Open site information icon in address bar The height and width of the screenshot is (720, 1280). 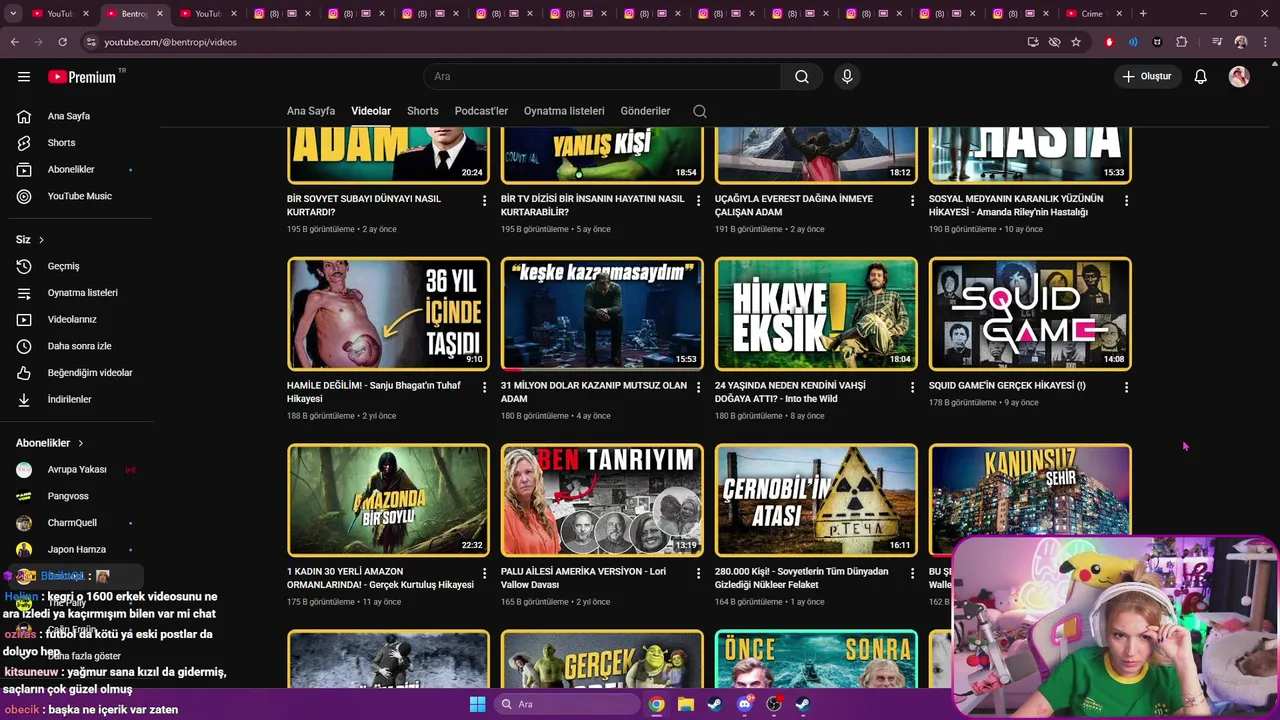pyautogui.click(x=91, y=42)
